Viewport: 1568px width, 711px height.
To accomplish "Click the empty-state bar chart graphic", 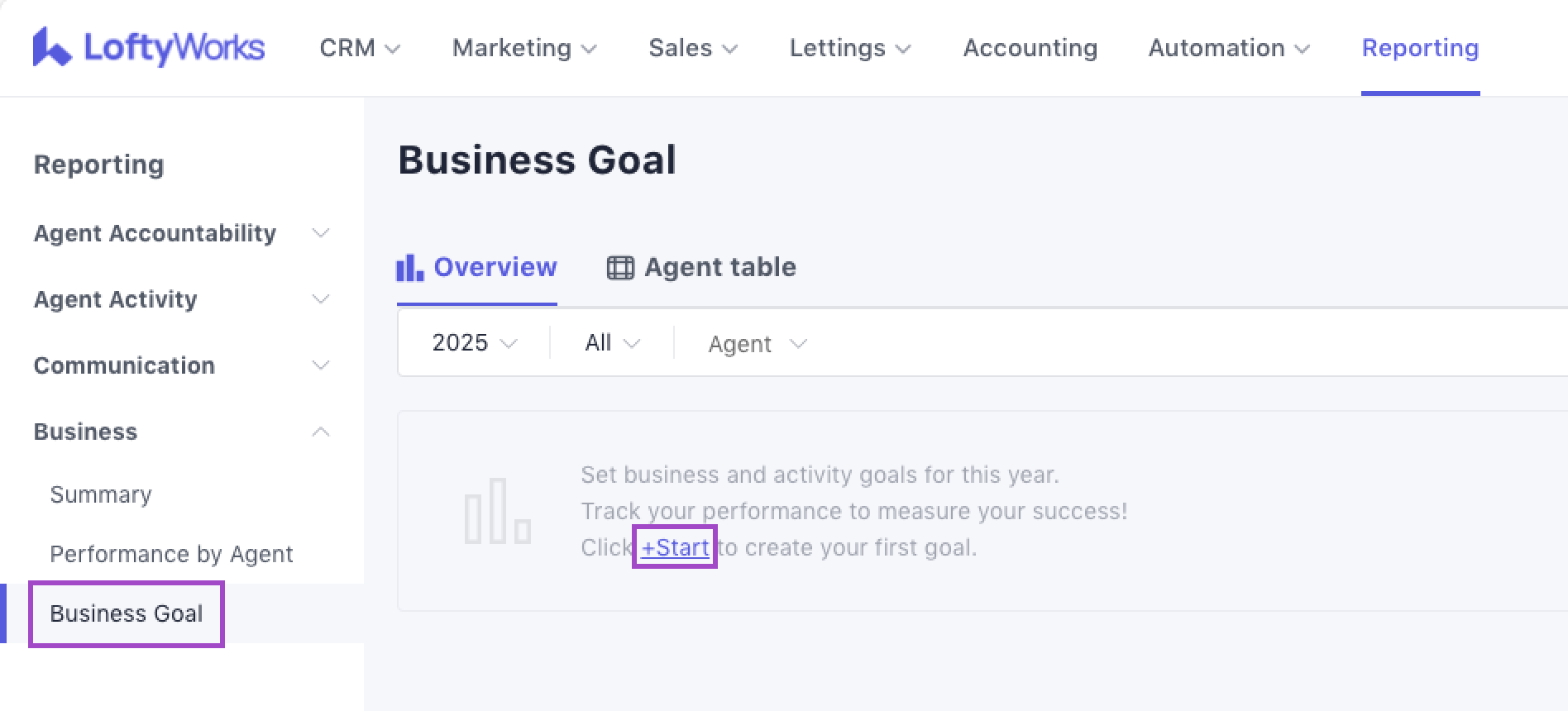I will pos(497,512).
